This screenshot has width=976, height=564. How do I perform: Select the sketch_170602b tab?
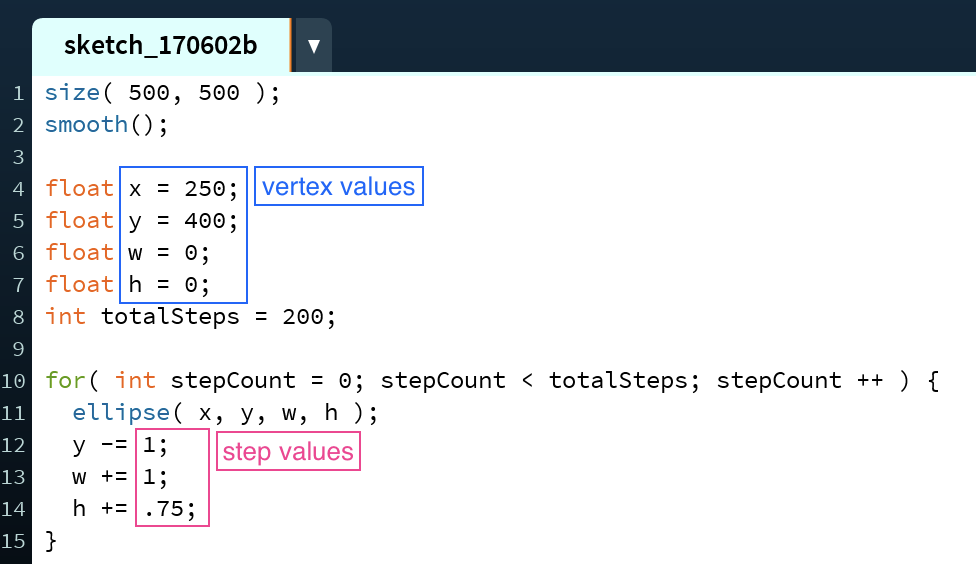pyautogui.click(x=161, y=45)
